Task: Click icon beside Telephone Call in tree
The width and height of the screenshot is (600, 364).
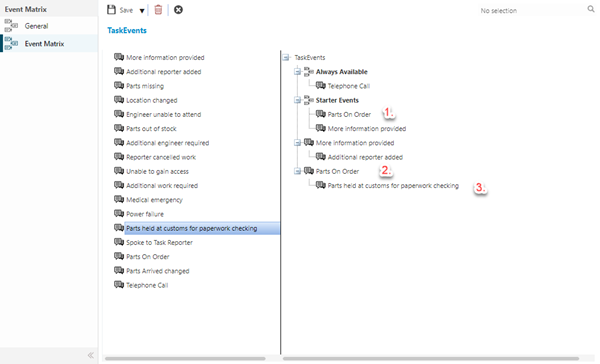Action: point(321,85)
